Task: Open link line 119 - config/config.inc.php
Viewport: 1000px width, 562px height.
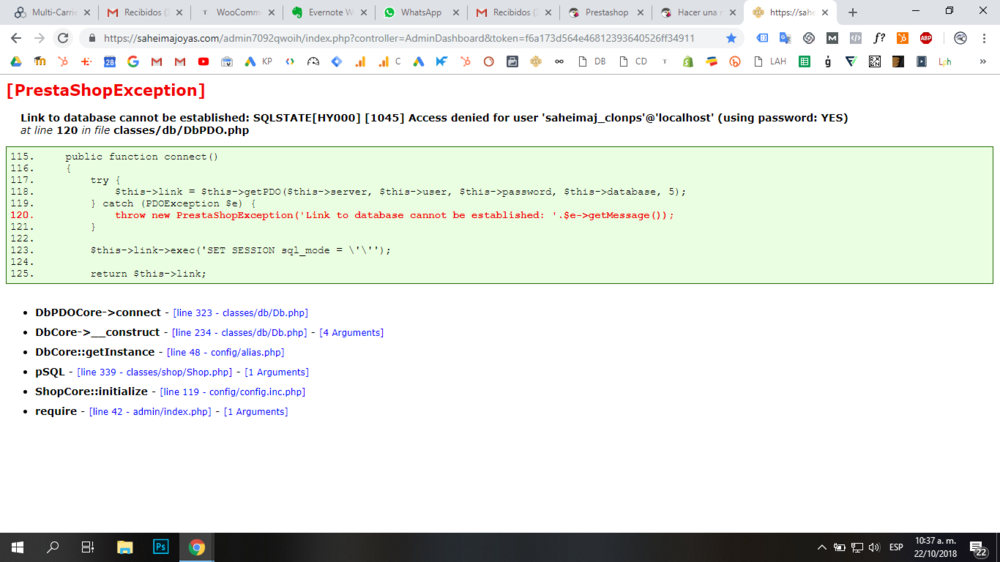Action: pos(232,392)
